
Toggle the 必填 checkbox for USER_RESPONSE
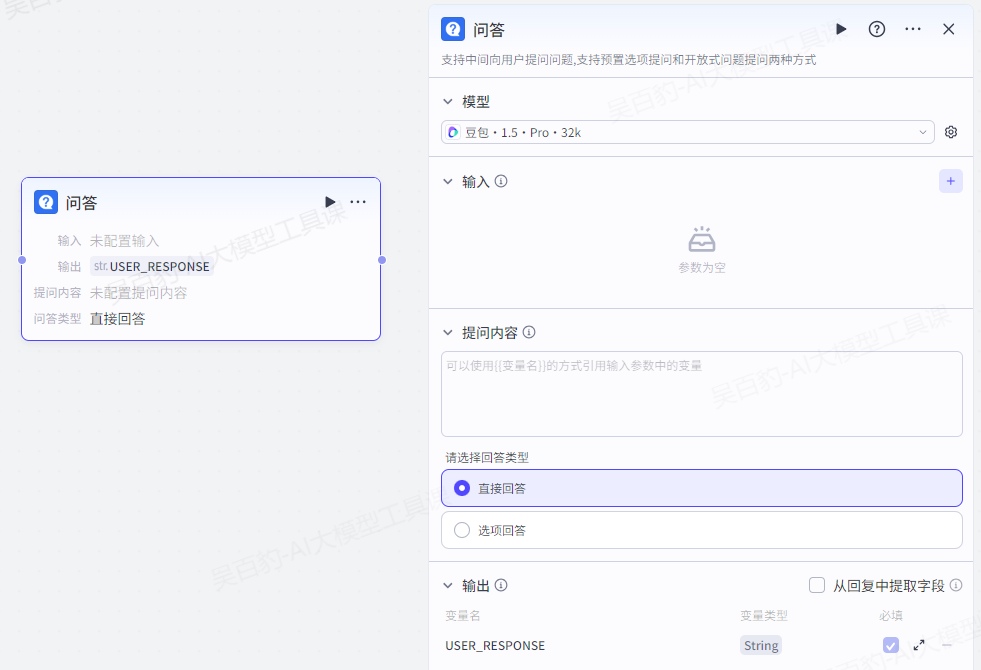pos(891,645)
